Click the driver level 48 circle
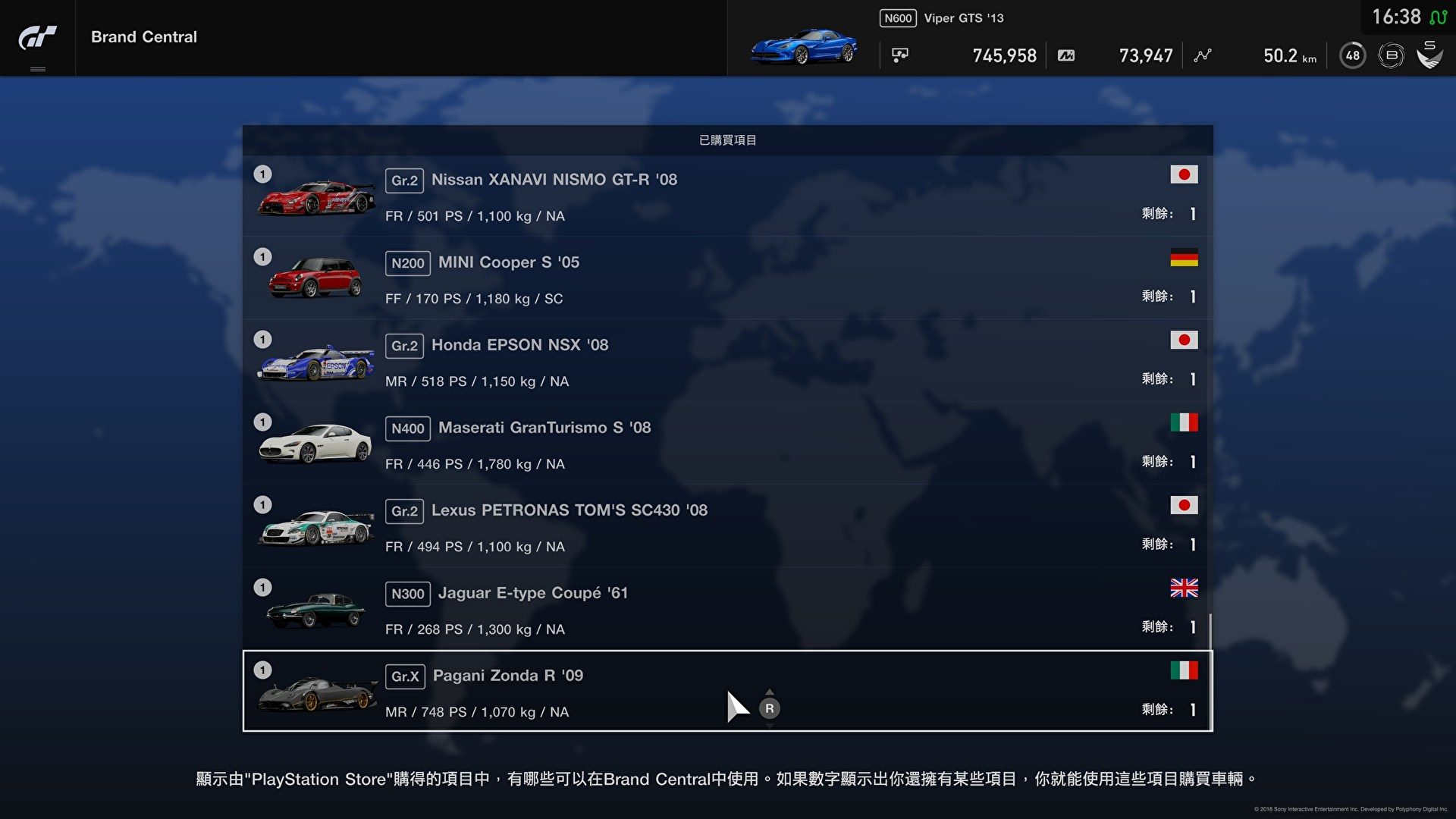 [x=1353, y=55]
